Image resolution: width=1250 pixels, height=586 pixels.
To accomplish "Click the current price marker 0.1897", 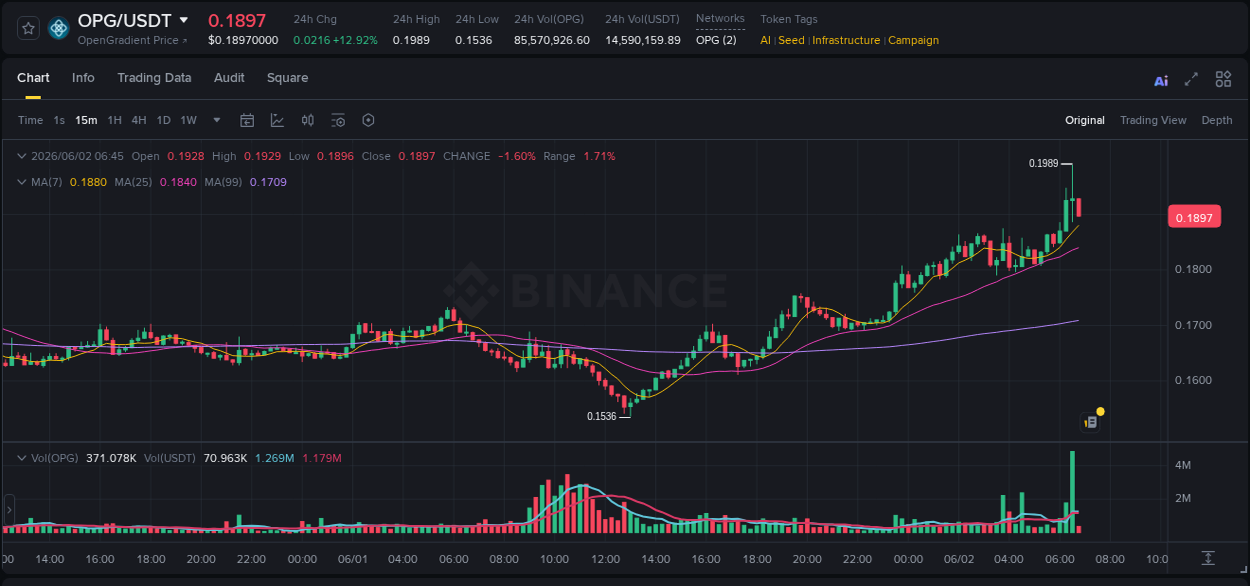I will coord(1194,218).
